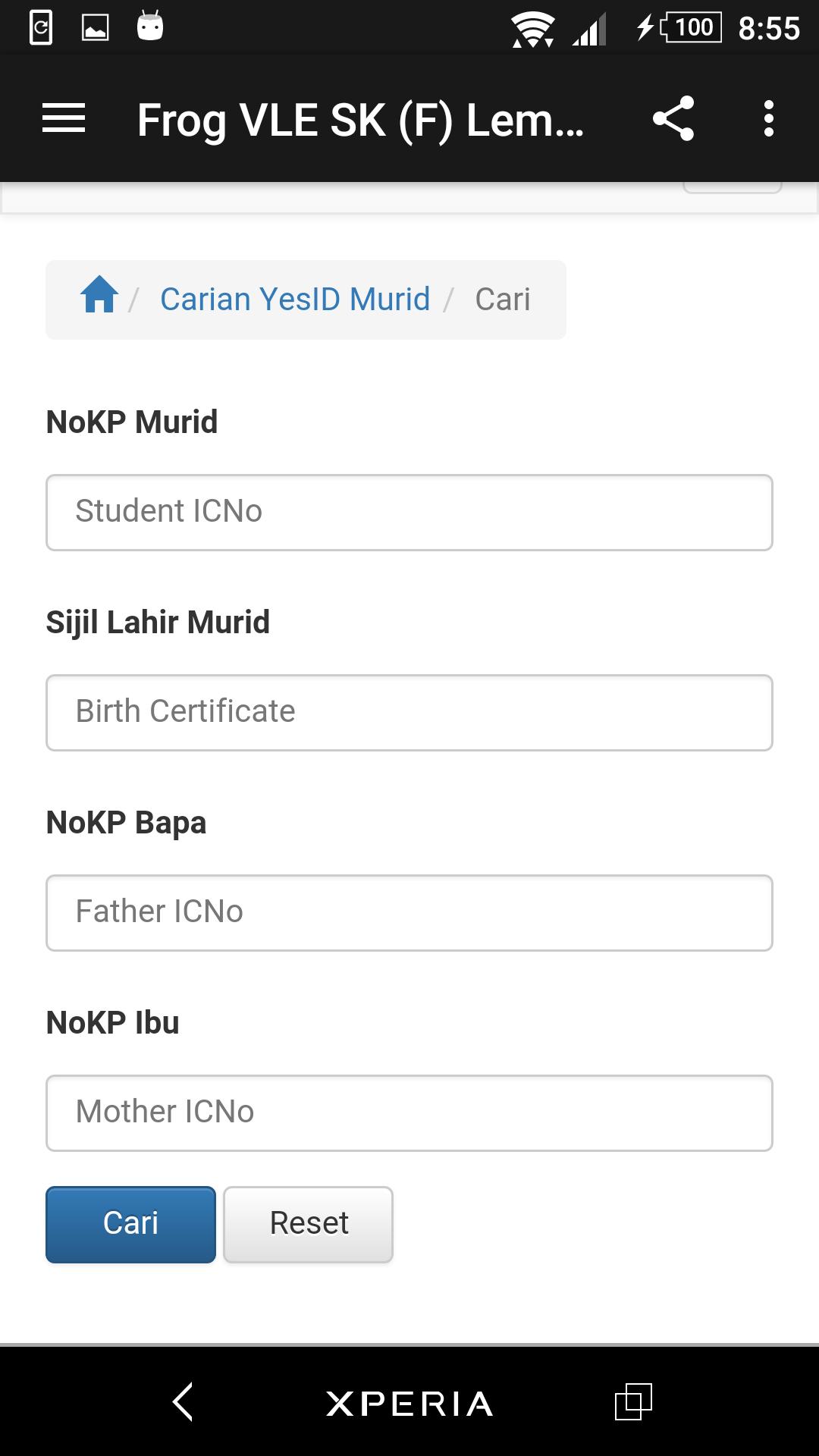Tap the image notification icon in status bar

95,29
